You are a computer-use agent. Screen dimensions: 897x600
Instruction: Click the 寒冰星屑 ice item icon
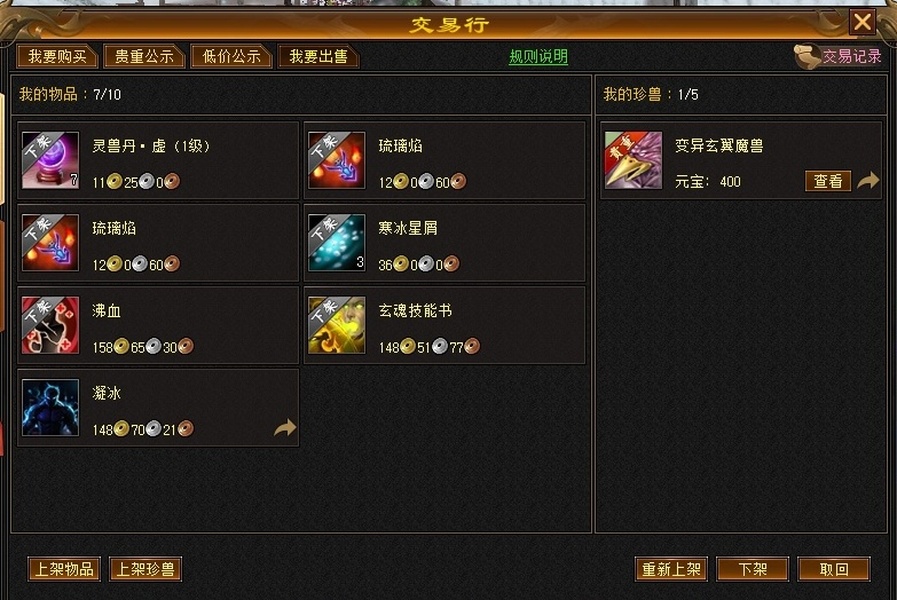(x=336, y=243)
